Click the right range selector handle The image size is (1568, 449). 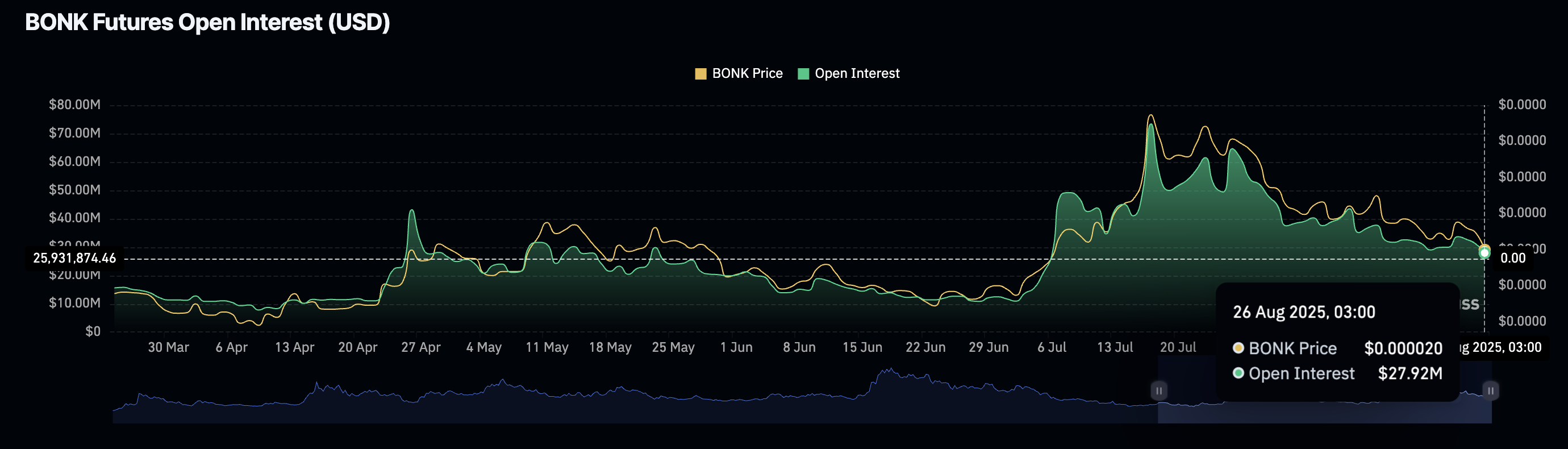point(1491,390)
